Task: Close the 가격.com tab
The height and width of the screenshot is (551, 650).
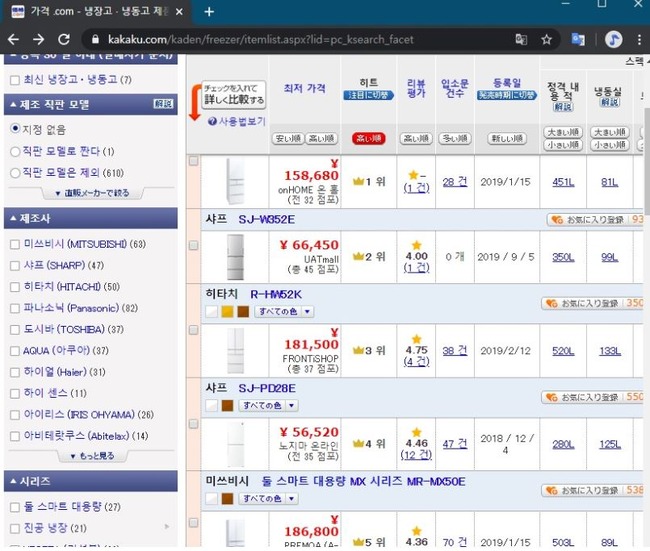Action: (x=179, y=12)
